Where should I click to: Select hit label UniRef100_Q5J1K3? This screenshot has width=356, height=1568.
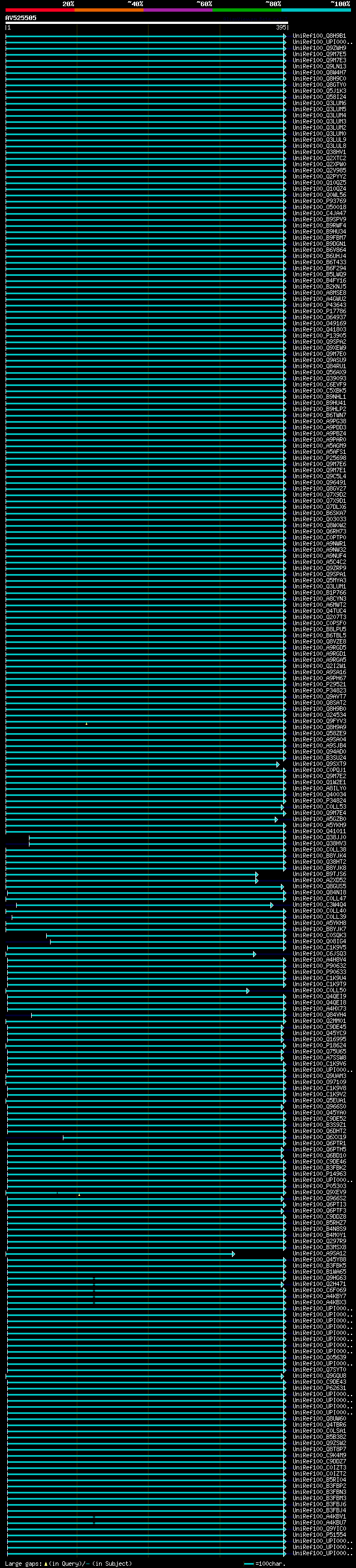(319, 91)
